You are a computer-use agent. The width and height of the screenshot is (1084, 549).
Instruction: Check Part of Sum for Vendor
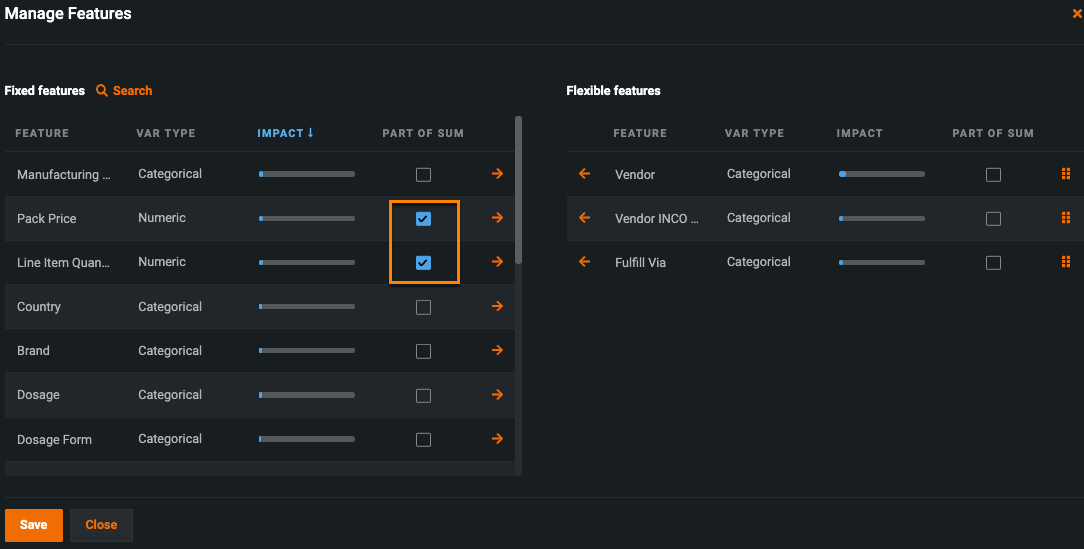993,175
